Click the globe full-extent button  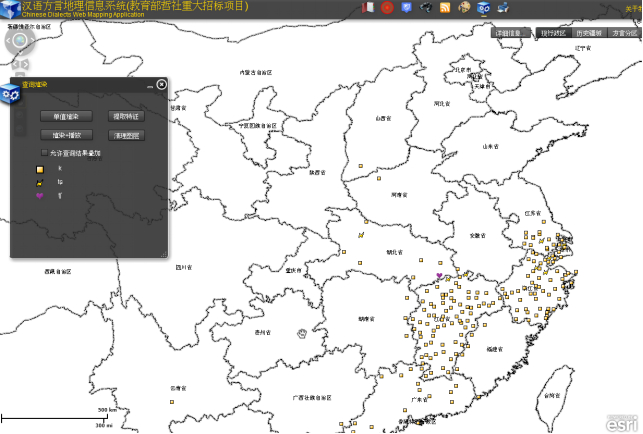pyautogui.click(x=20, y=40)
